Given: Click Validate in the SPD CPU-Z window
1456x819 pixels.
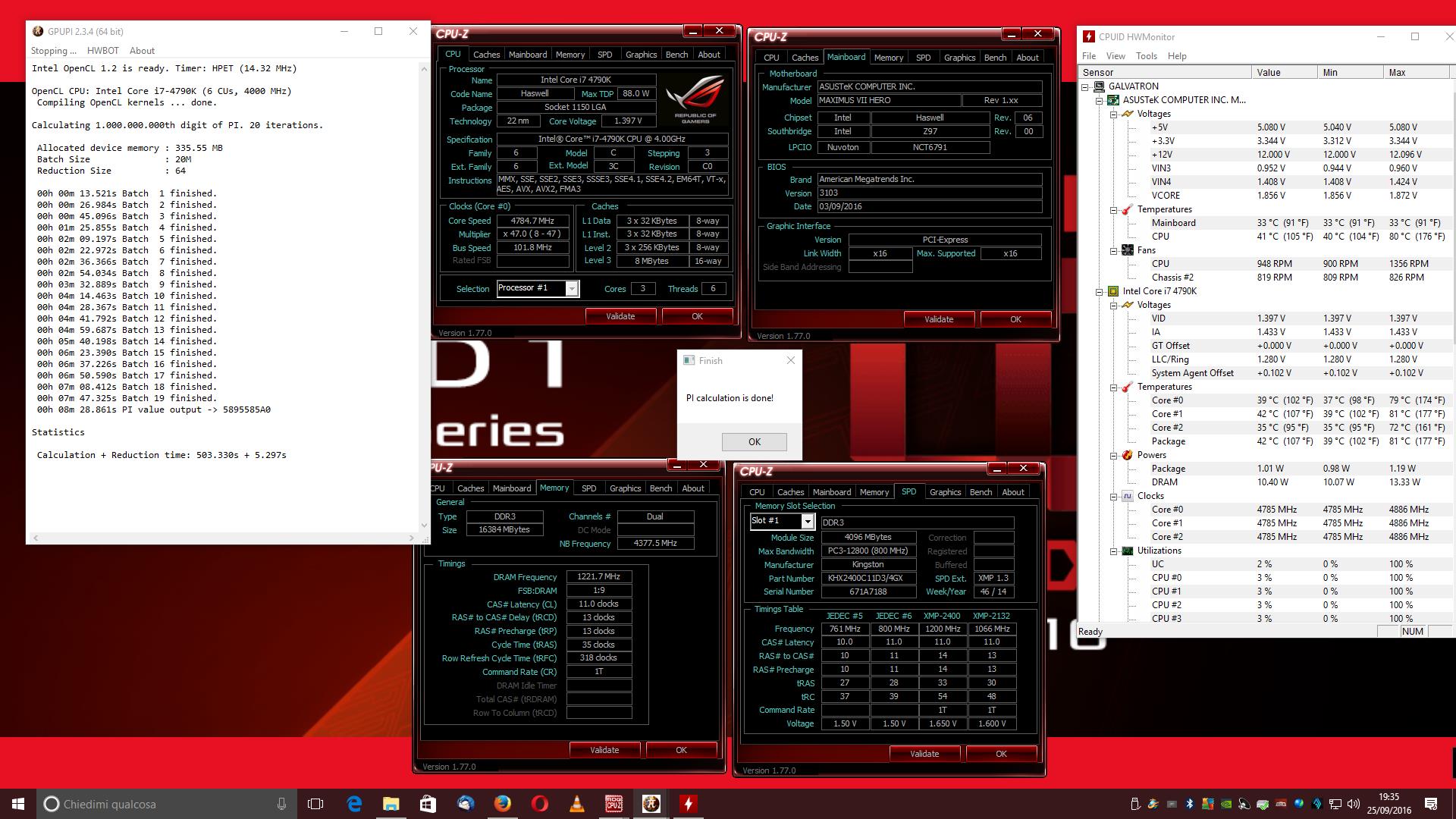Looking at the screenshot, I should pos(924,754).
